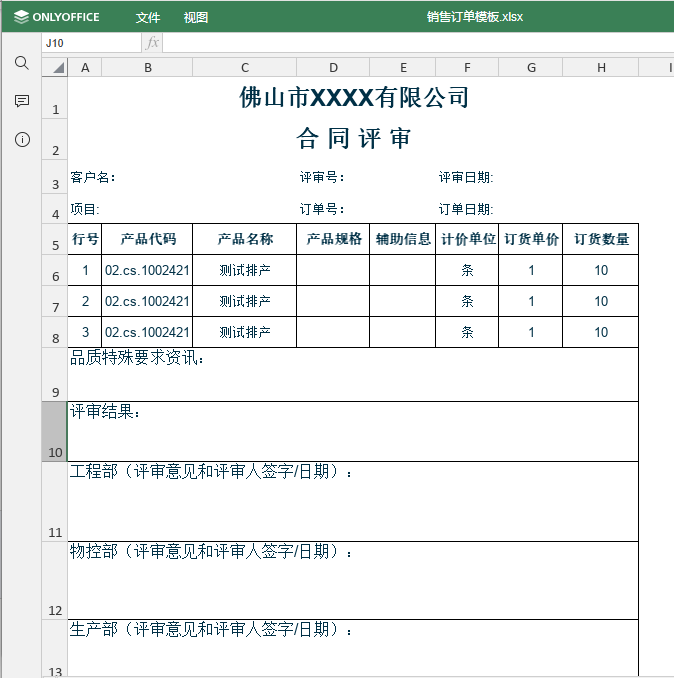Click the J10 name box field

pos(92,43)
